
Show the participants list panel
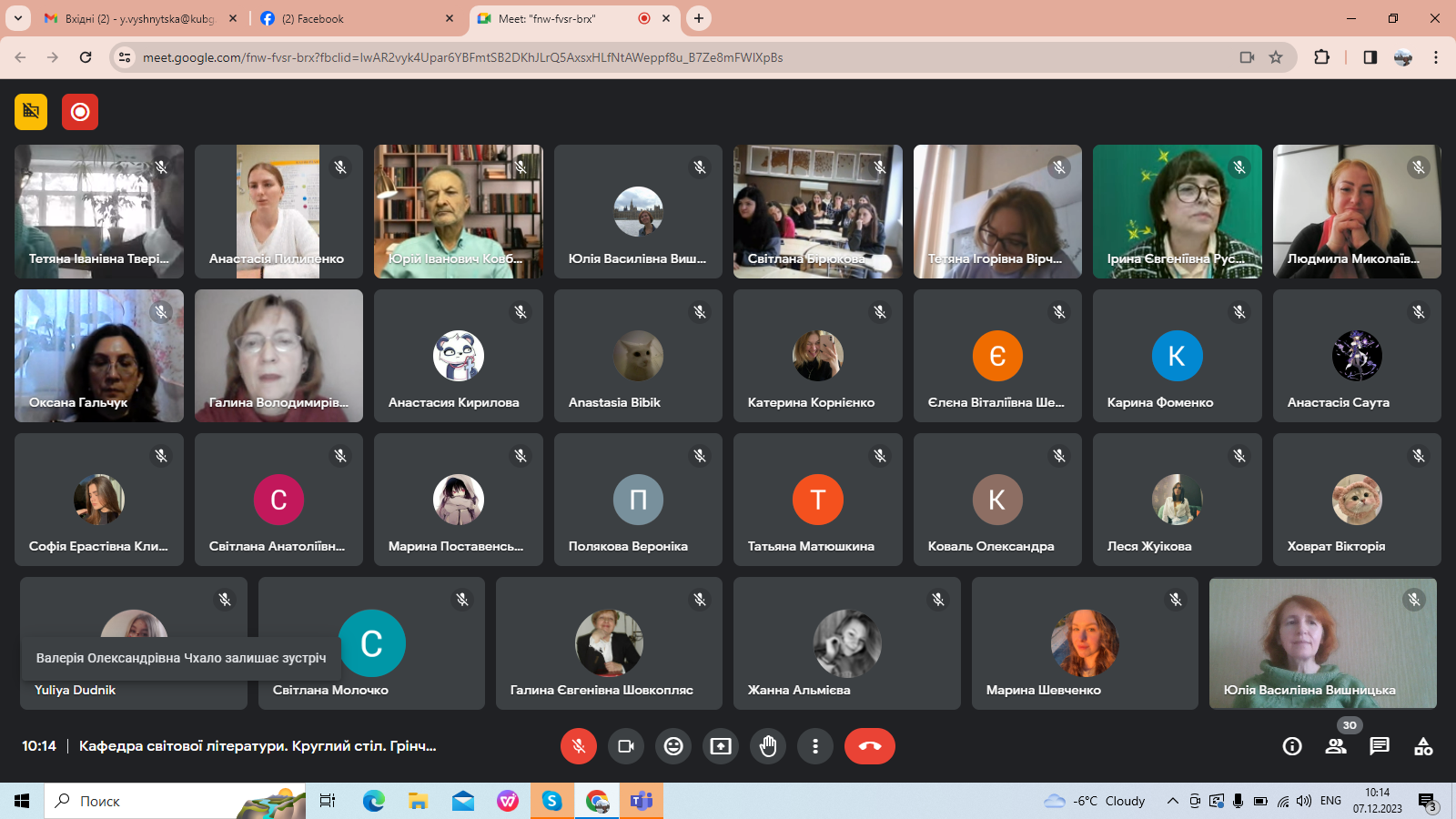[x=1336, y=746]
